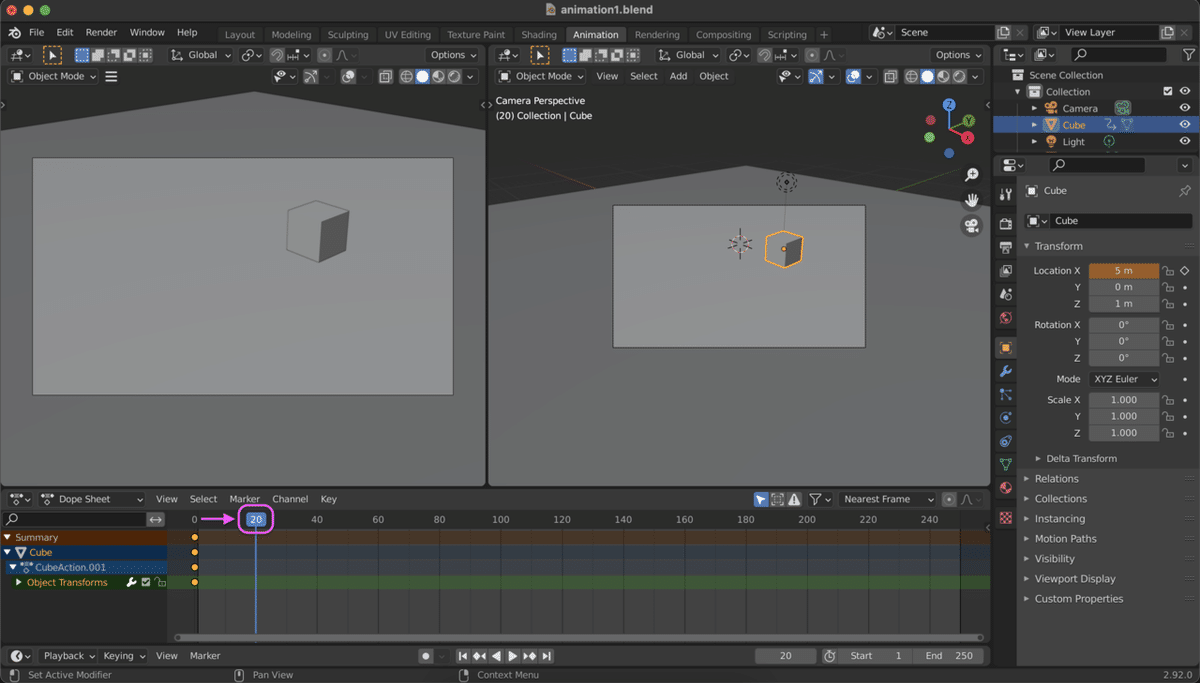
Task: Toggle the Collection exclude checkbox in outliner
Action: [x=1167, y=91]
